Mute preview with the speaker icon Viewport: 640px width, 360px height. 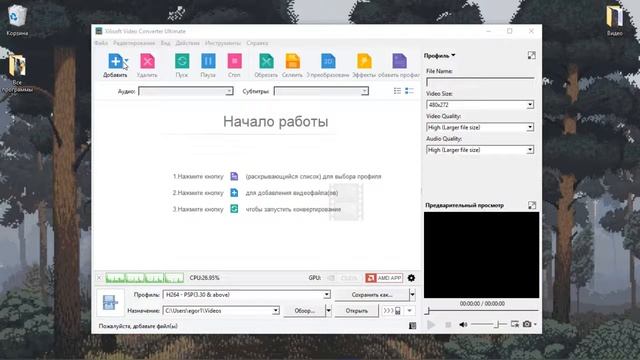point(463,324)
